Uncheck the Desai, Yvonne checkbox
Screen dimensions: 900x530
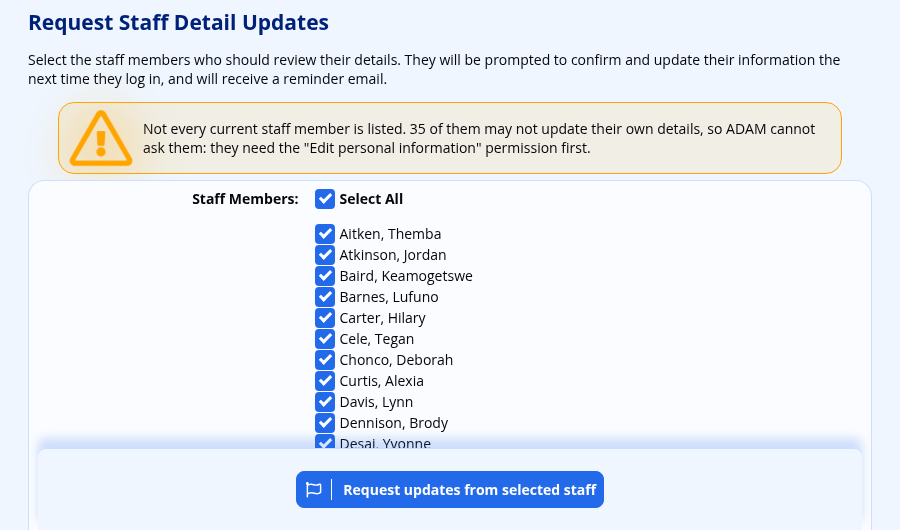pos(325,442)
